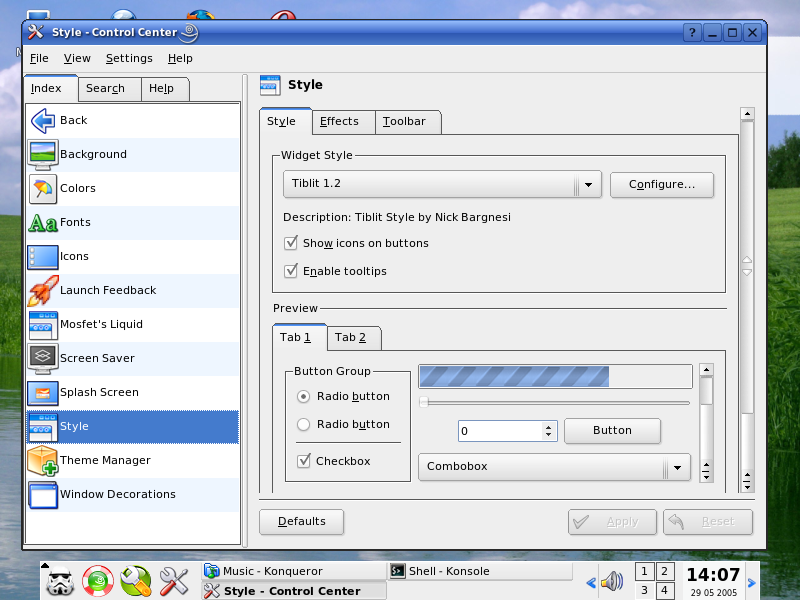The image size is (800, 600).
Task: Open Fonts via the Aa icon
Action: click(x=43, y=222)
